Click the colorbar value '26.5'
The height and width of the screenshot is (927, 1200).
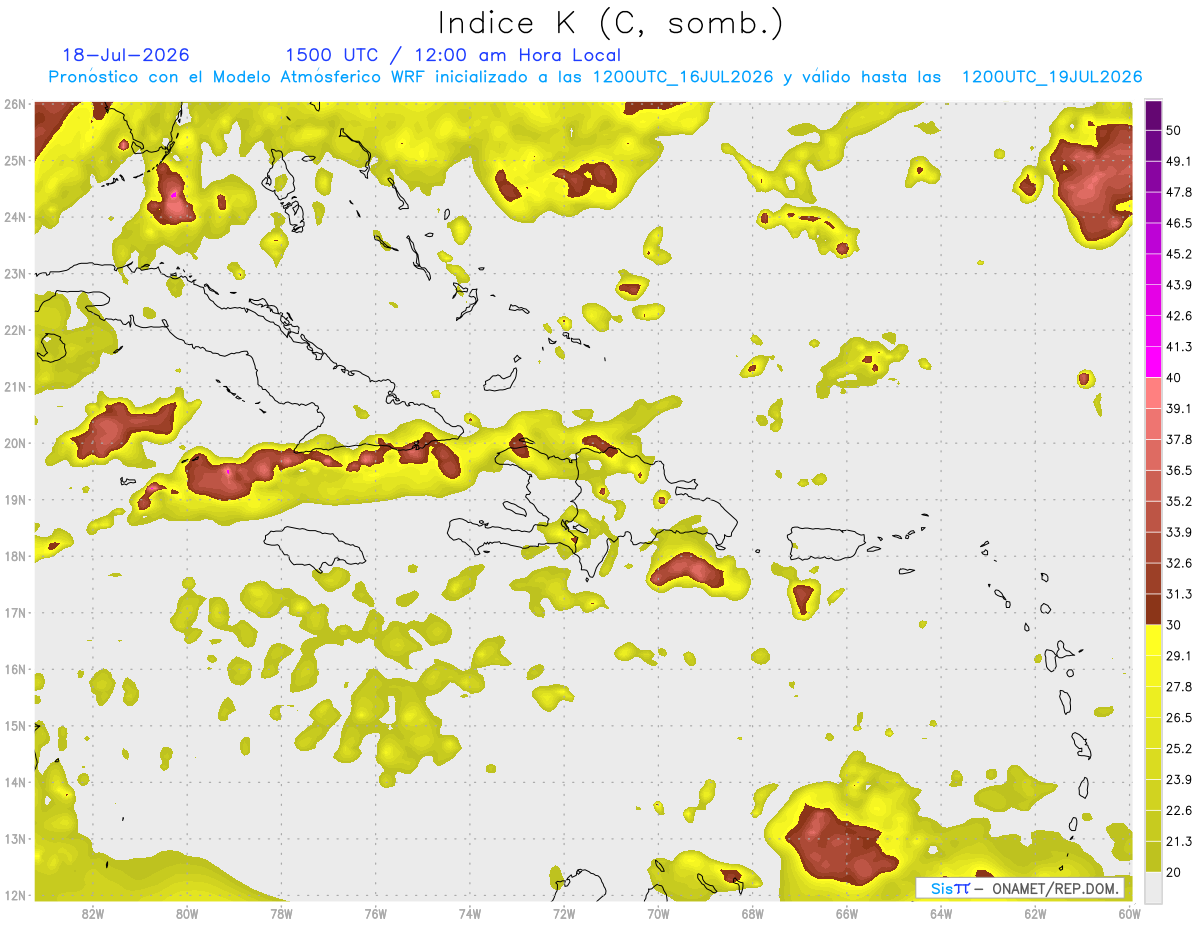pyautogui.click(x=1178, y=718)
